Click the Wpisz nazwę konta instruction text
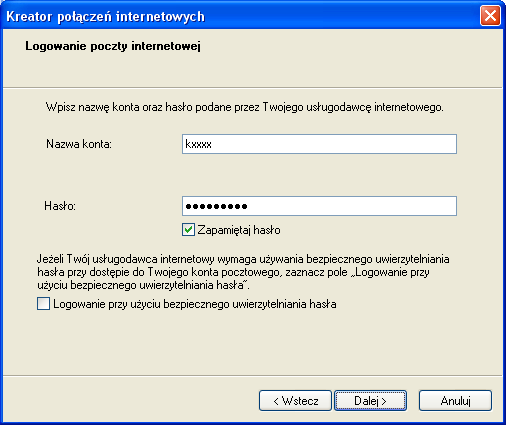The width and height of the screenshot is (506, 425). coord(245,107)
